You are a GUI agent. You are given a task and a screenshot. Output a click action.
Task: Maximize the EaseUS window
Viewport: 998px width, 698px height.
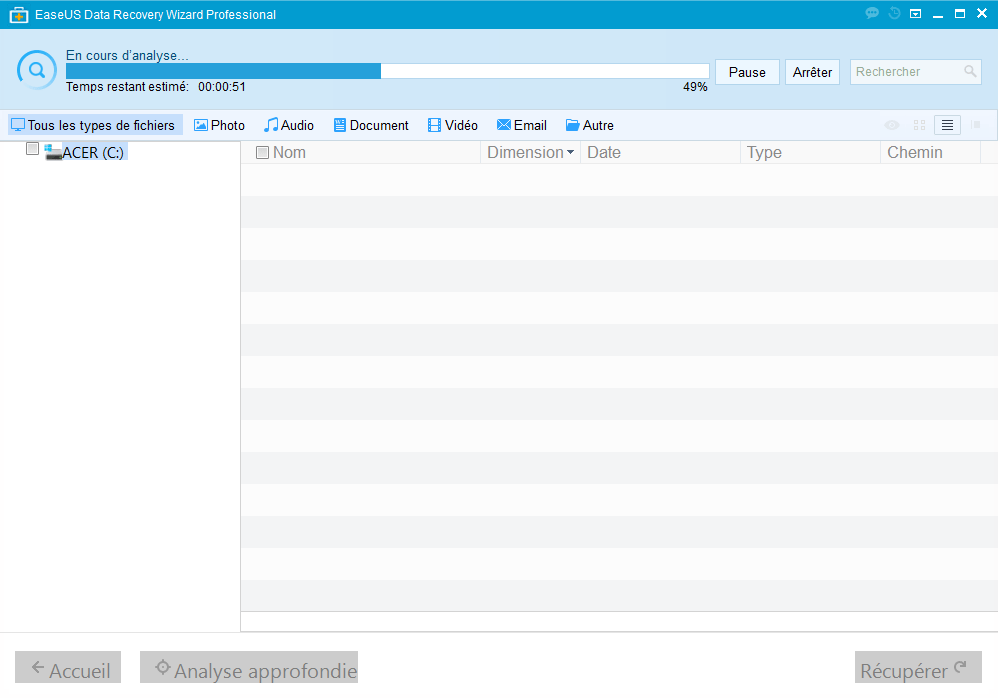pyautogui.click(x=960, y=13)
